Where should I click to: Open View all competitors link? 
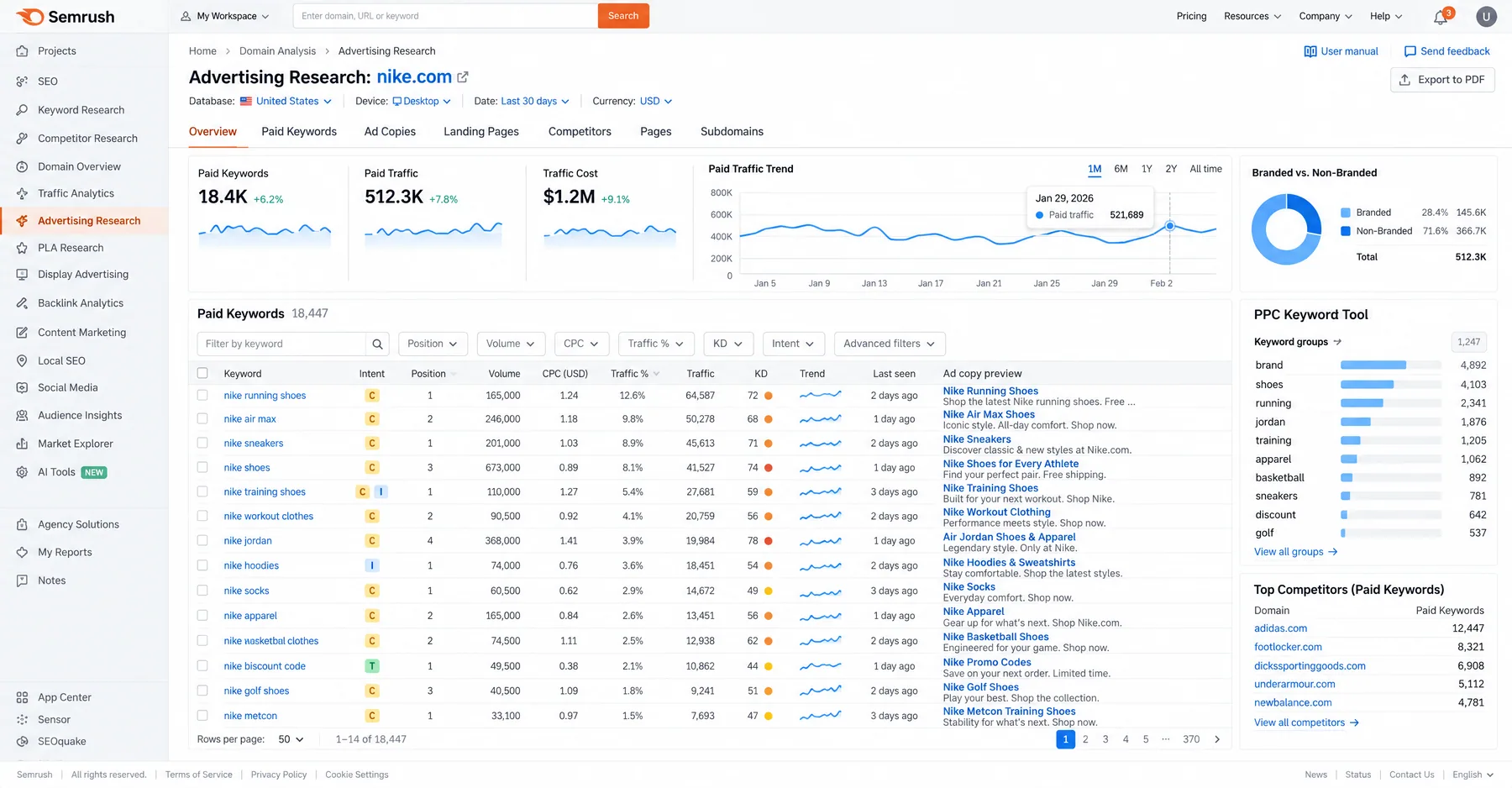click(1306, 722)
